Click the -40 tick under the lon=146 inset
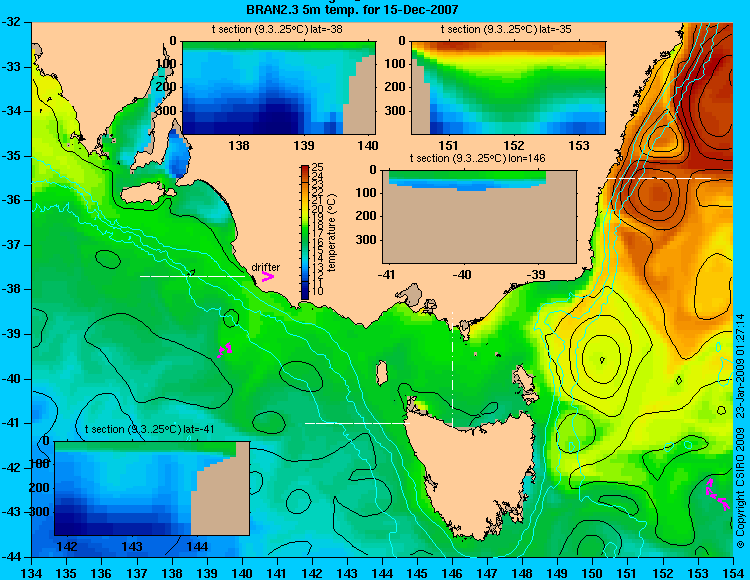The image size is (750, 580). [x=462, y=274]
